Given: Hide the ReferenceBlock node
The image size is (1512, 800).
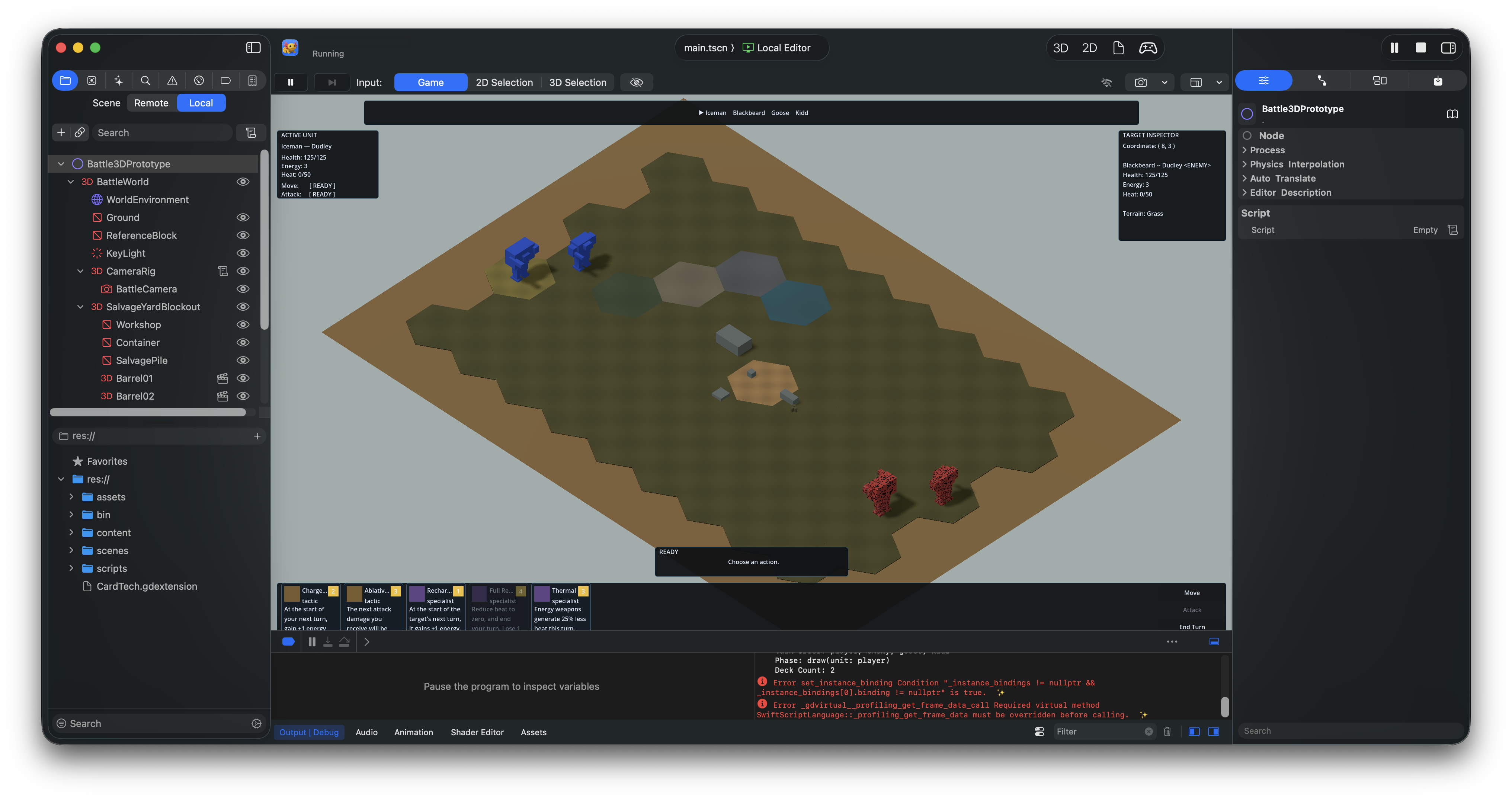Looking at the screenshot, I should [243, 236].
